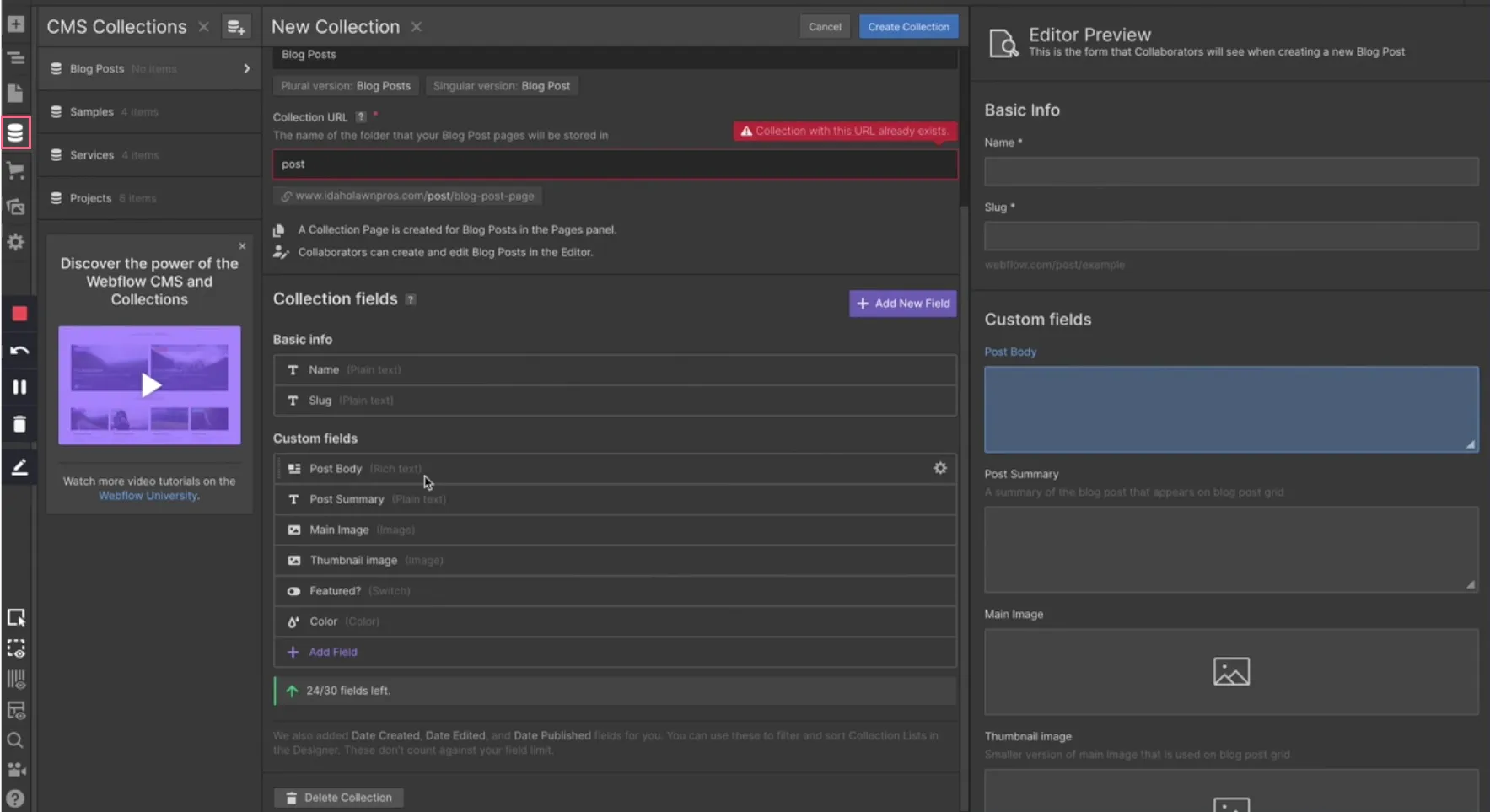Click the create new collection icon
This screenshot has width=1490, height=812.
click(236, 27)
